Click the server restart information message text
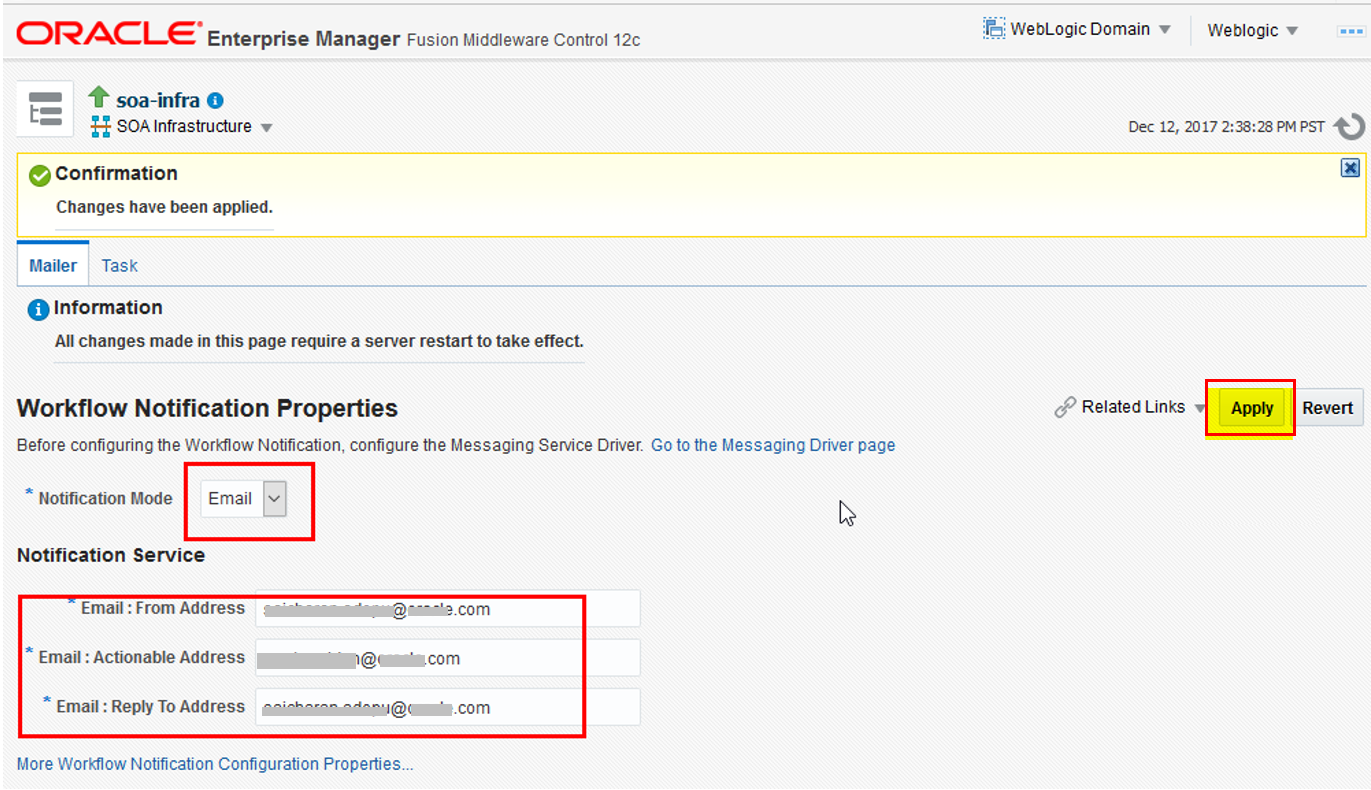The width and height of the screenshot is (1371, 790). pos(319,341)
